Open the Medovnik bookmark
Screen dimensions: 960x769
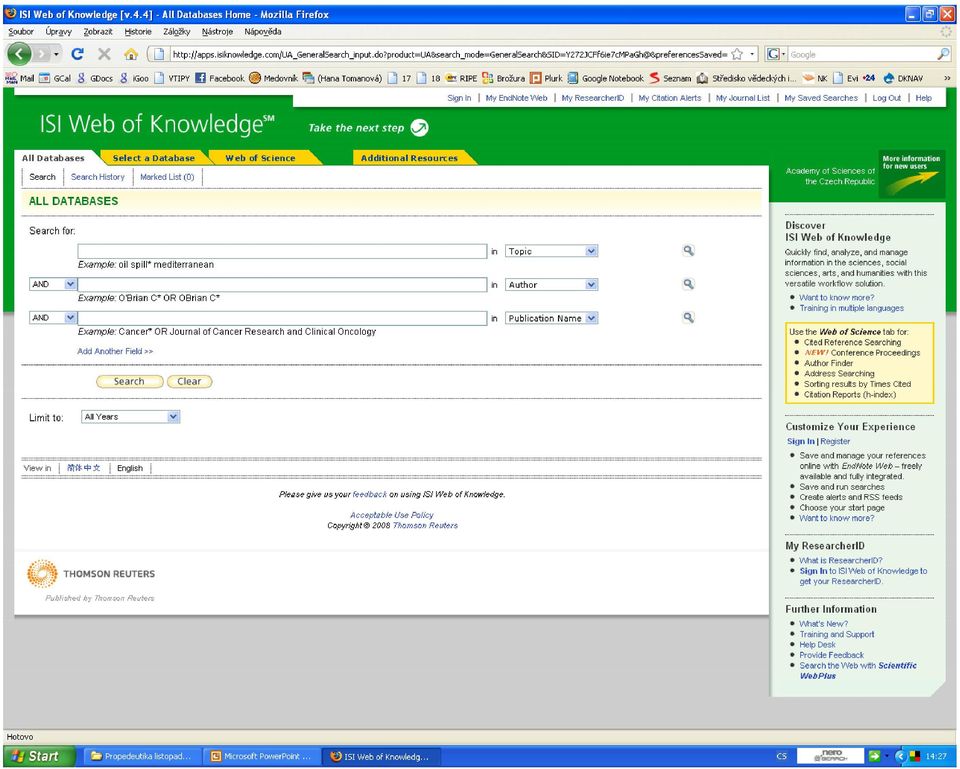[x=274, y=78]
